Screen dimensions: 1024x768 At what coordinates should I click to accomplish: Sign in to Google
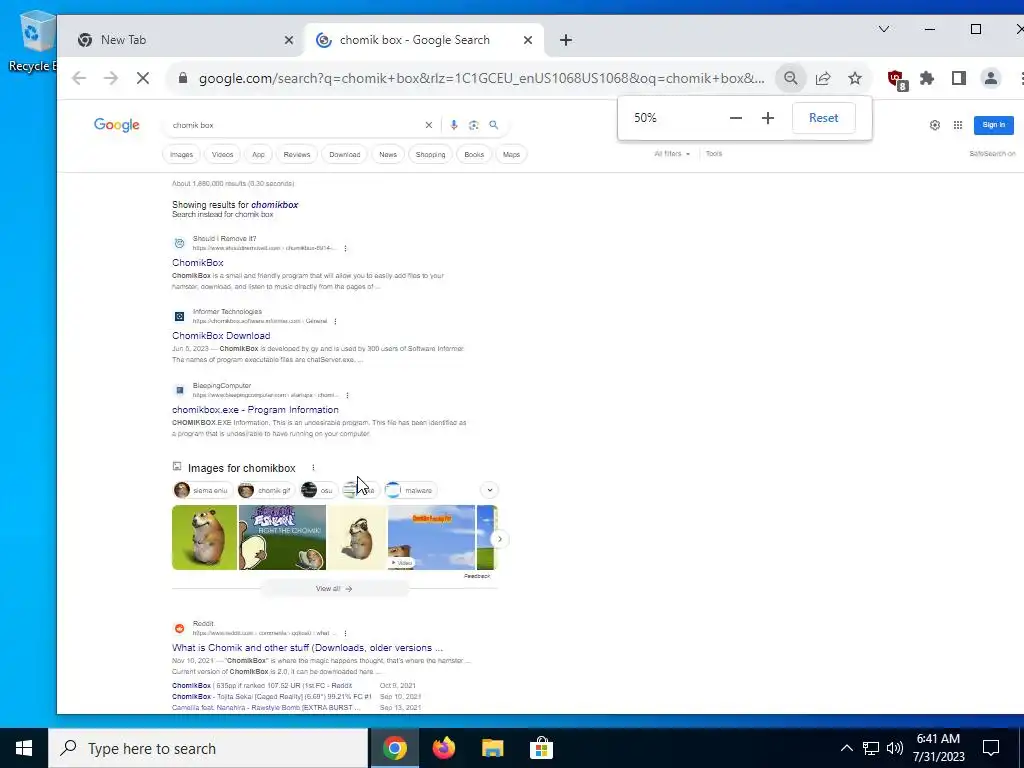click(993, 125)
